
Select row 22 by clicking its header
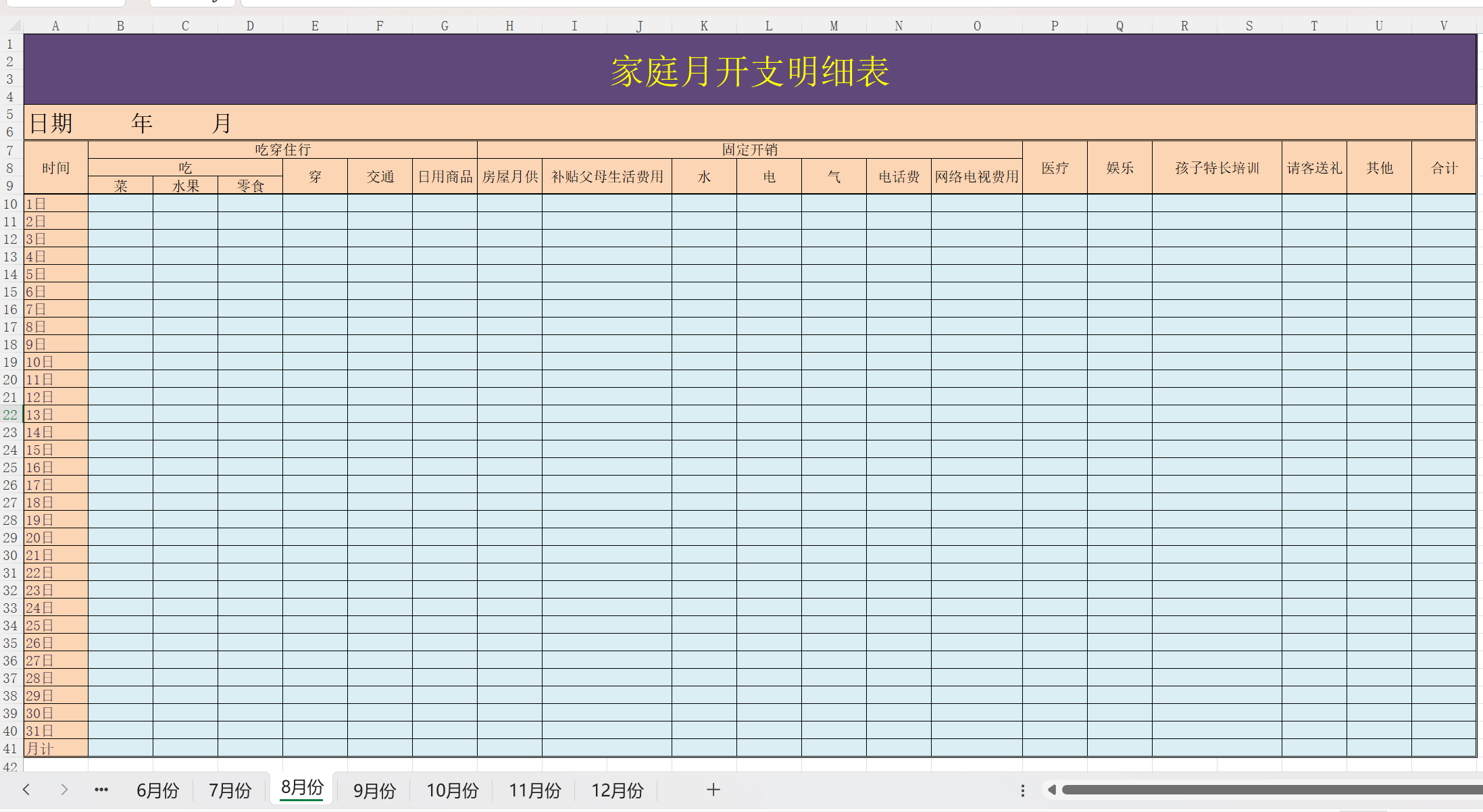point(10,415)
